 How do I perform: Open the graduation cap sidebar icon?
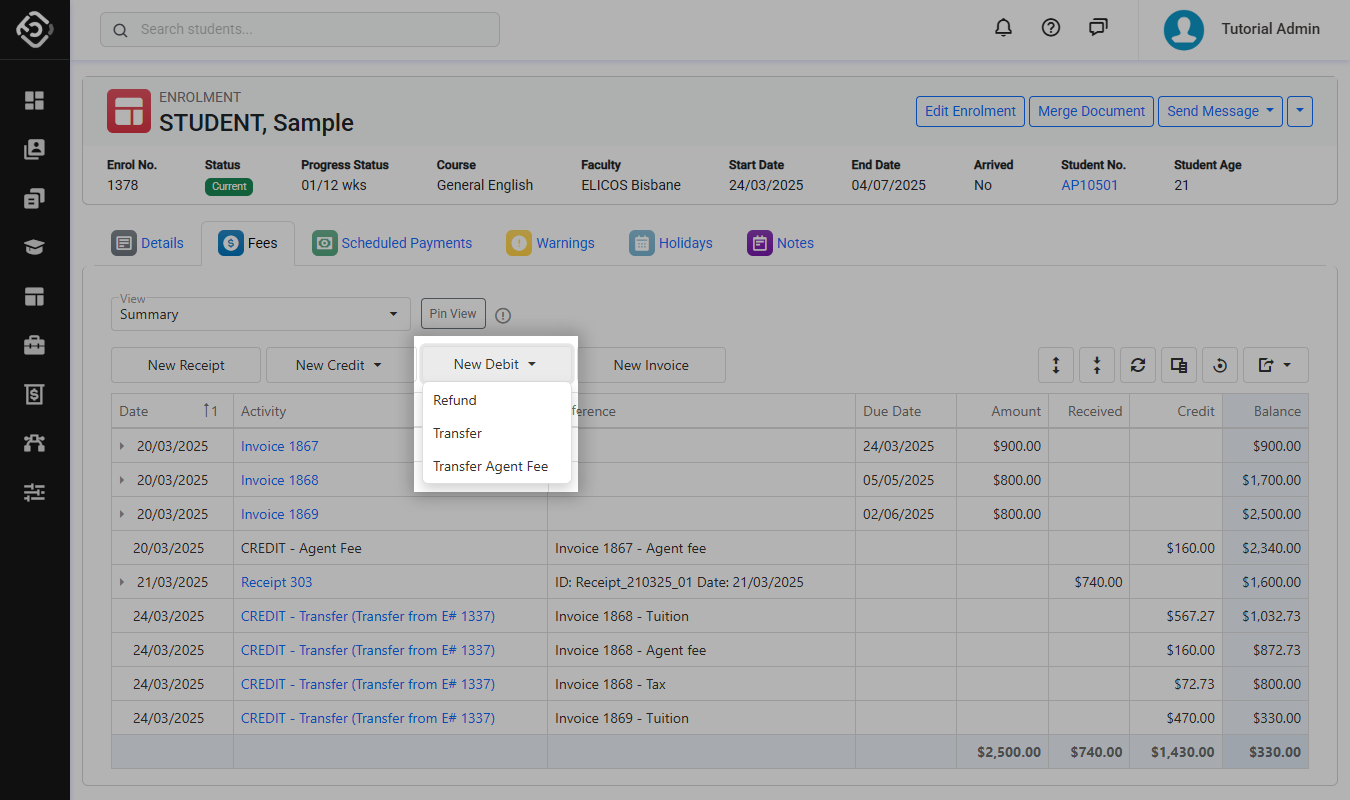click(35, 247)
